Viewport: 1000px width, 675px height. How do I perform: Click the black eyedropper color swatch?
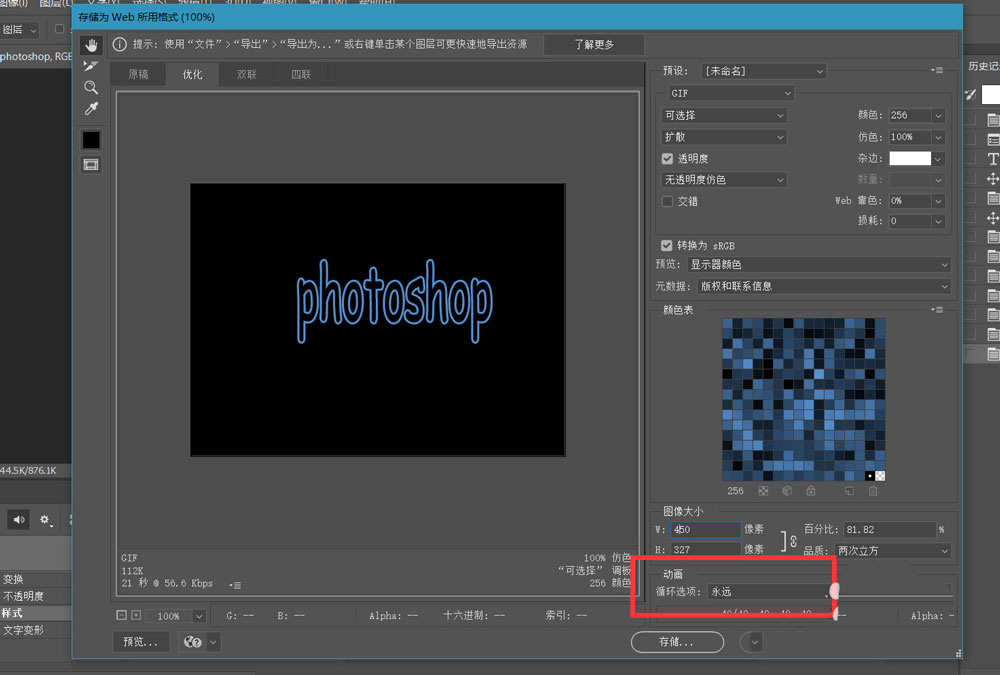pos(91,139)
